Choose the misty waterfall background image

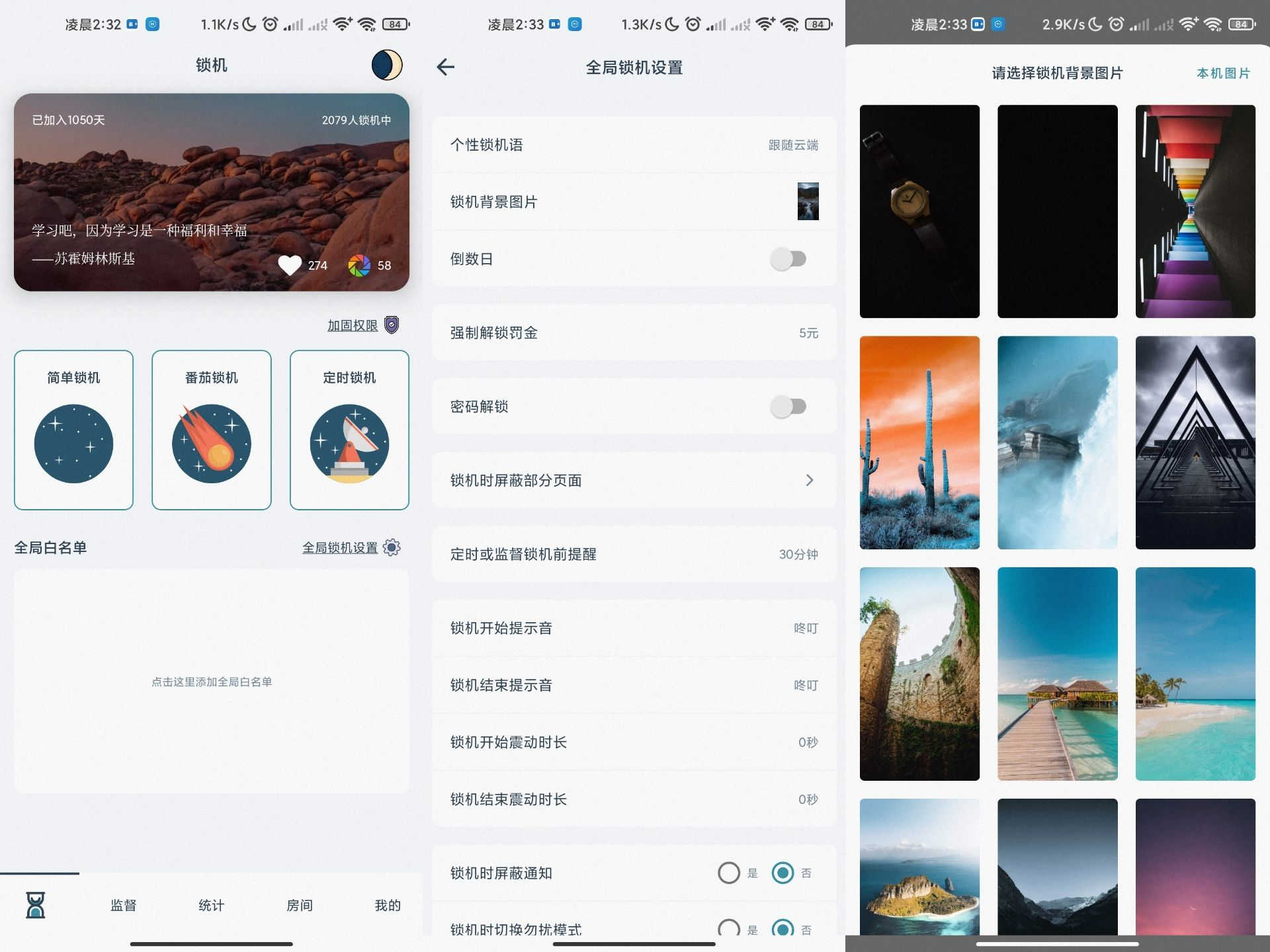tap(1058, 442)
